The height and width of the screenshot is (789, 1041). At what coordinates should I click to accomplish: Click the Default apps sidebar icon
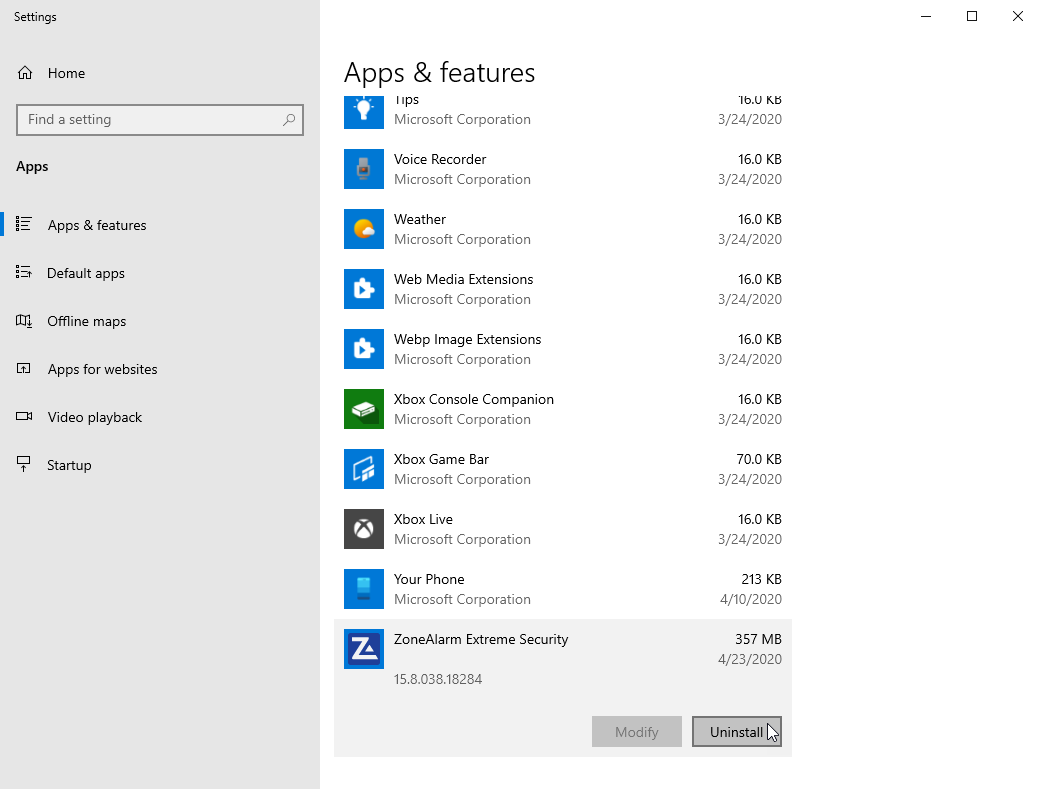pyautogui.click(x=24, y=272)
